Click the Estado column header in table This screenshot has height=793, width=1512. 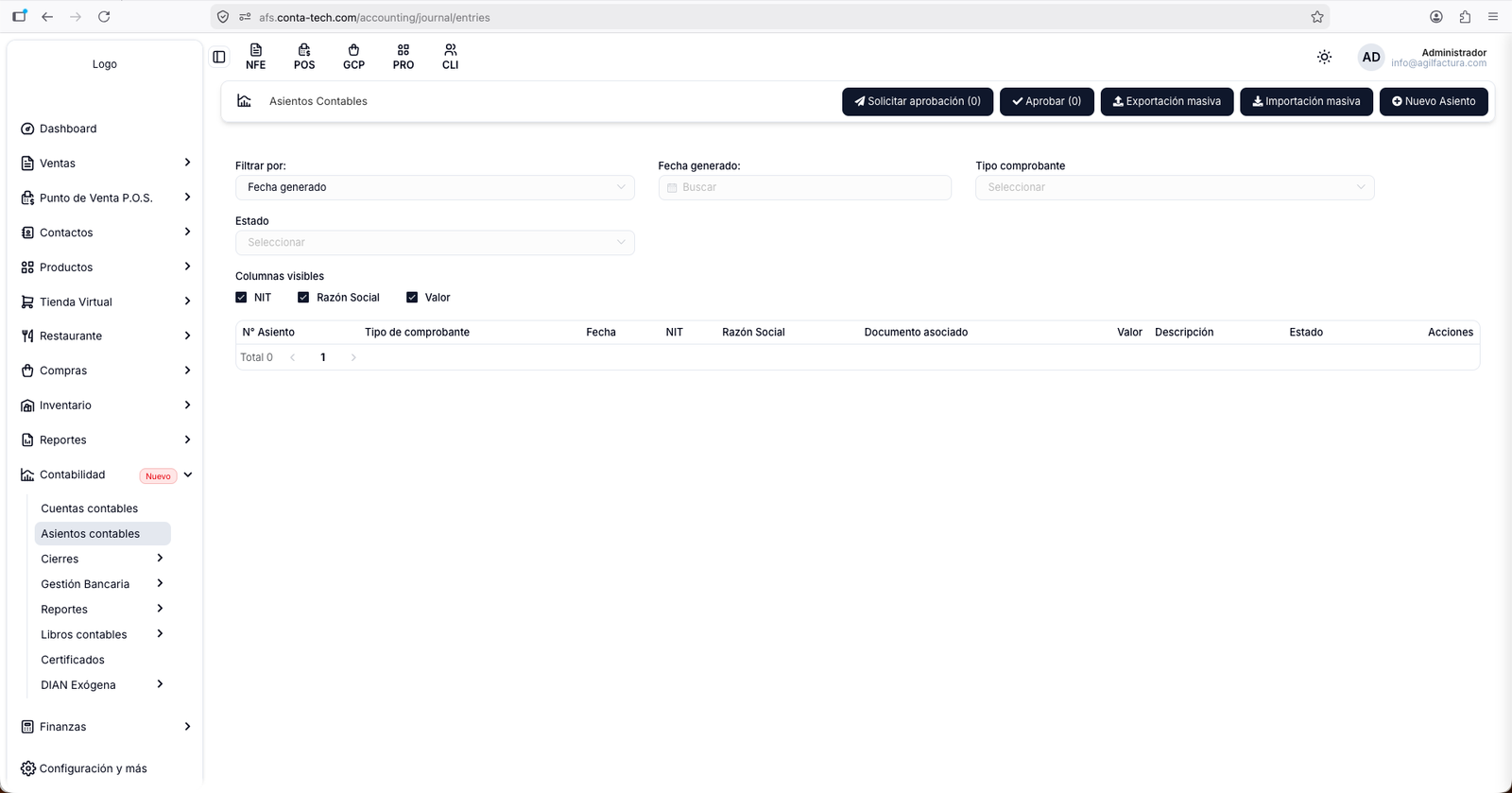pos(1306,332)
